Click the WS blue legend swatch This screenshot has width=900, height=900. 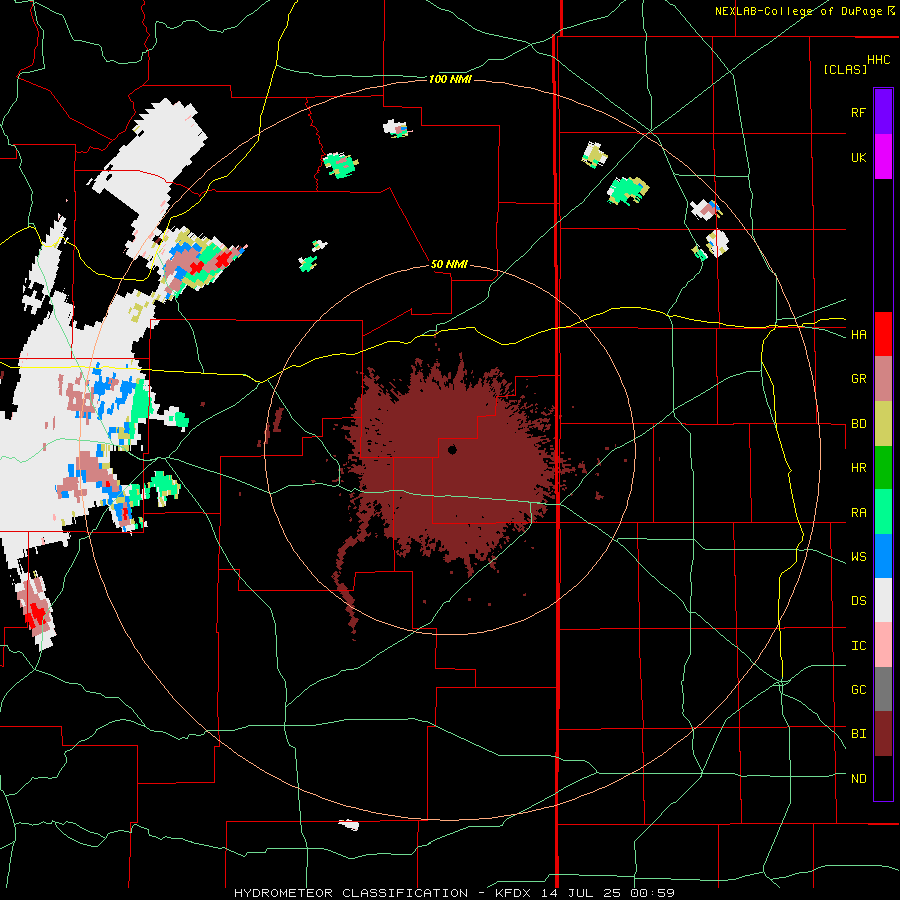click(883, 556)
